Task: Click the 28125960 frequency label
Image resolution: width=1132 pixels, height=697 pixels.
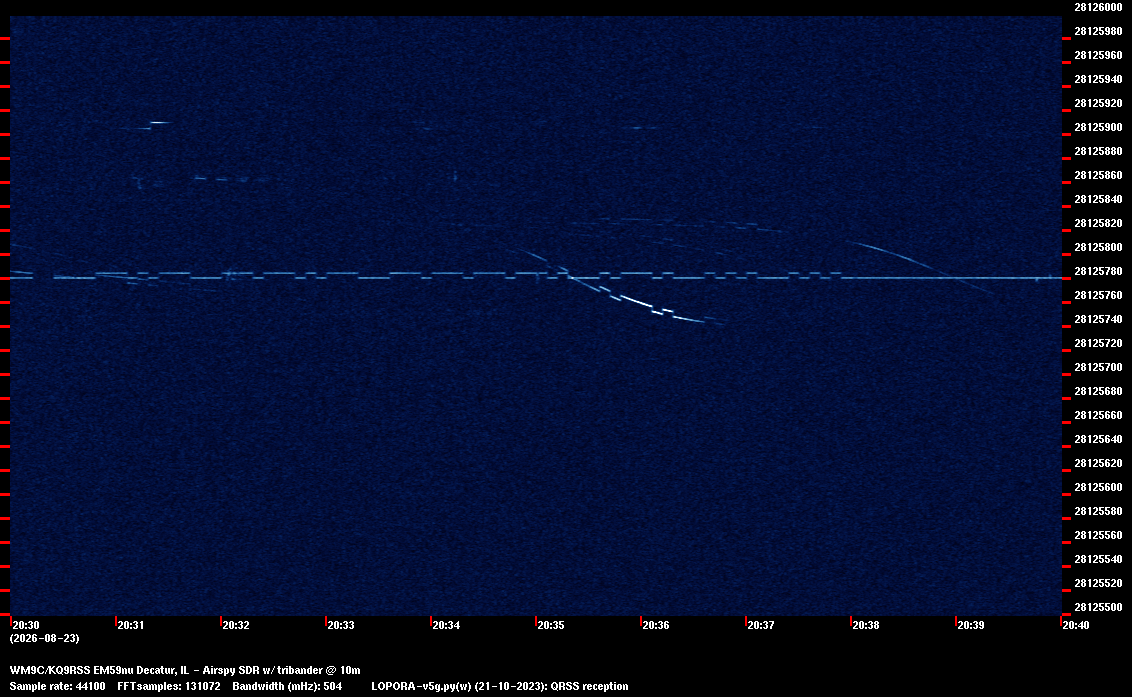Action: pos(1098,55)
